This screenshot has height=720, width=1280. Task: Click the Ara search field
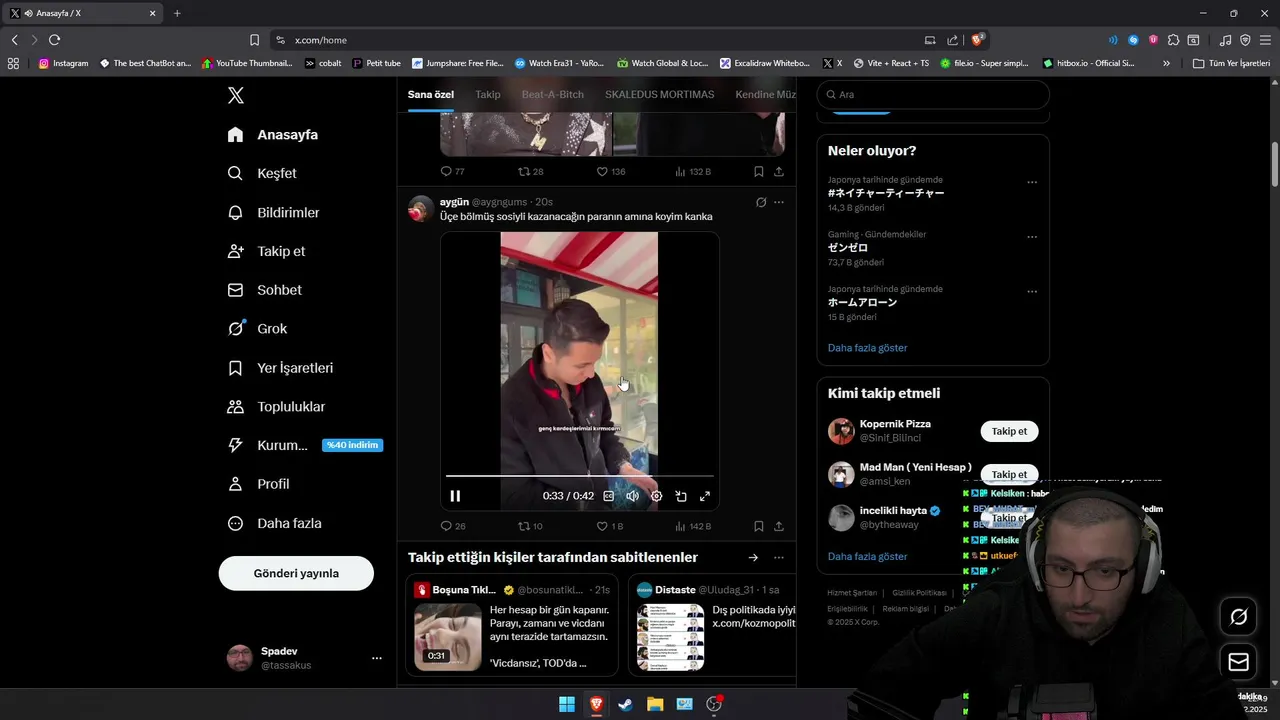point(933,94)
